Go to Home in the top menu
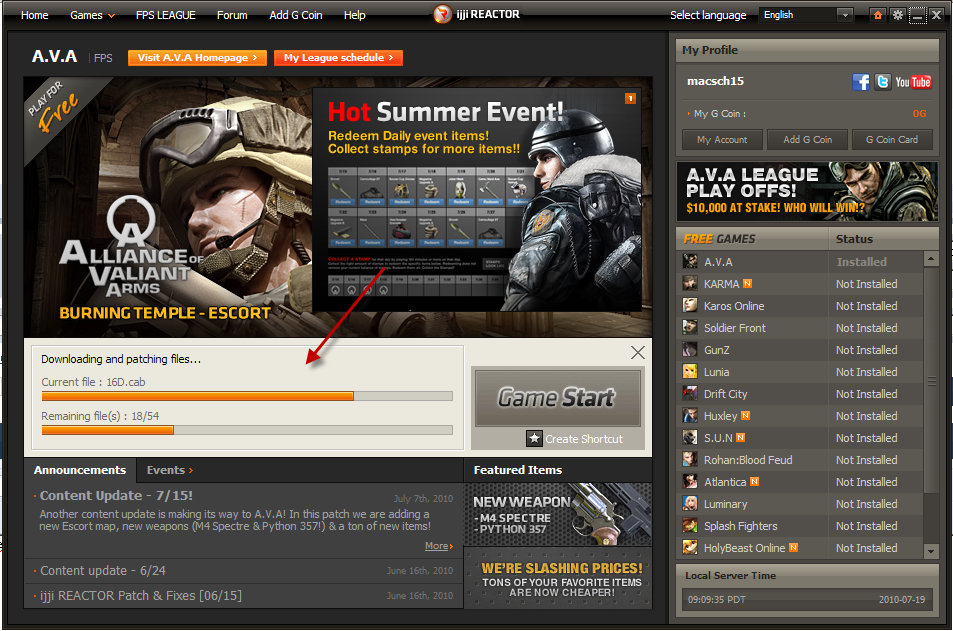The height and width of the screenshot is (631, 953). point(35,15)
